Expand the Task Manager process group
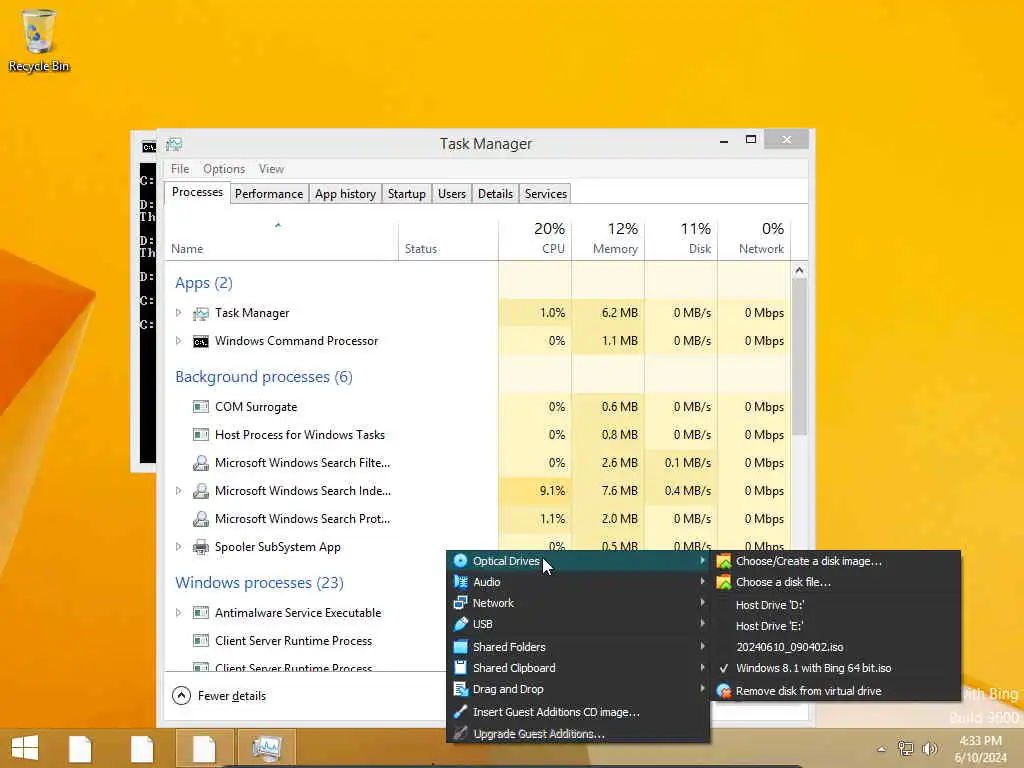Image resolution: width=1024 pixels, height=768 pixels. (x=178, y=313)
